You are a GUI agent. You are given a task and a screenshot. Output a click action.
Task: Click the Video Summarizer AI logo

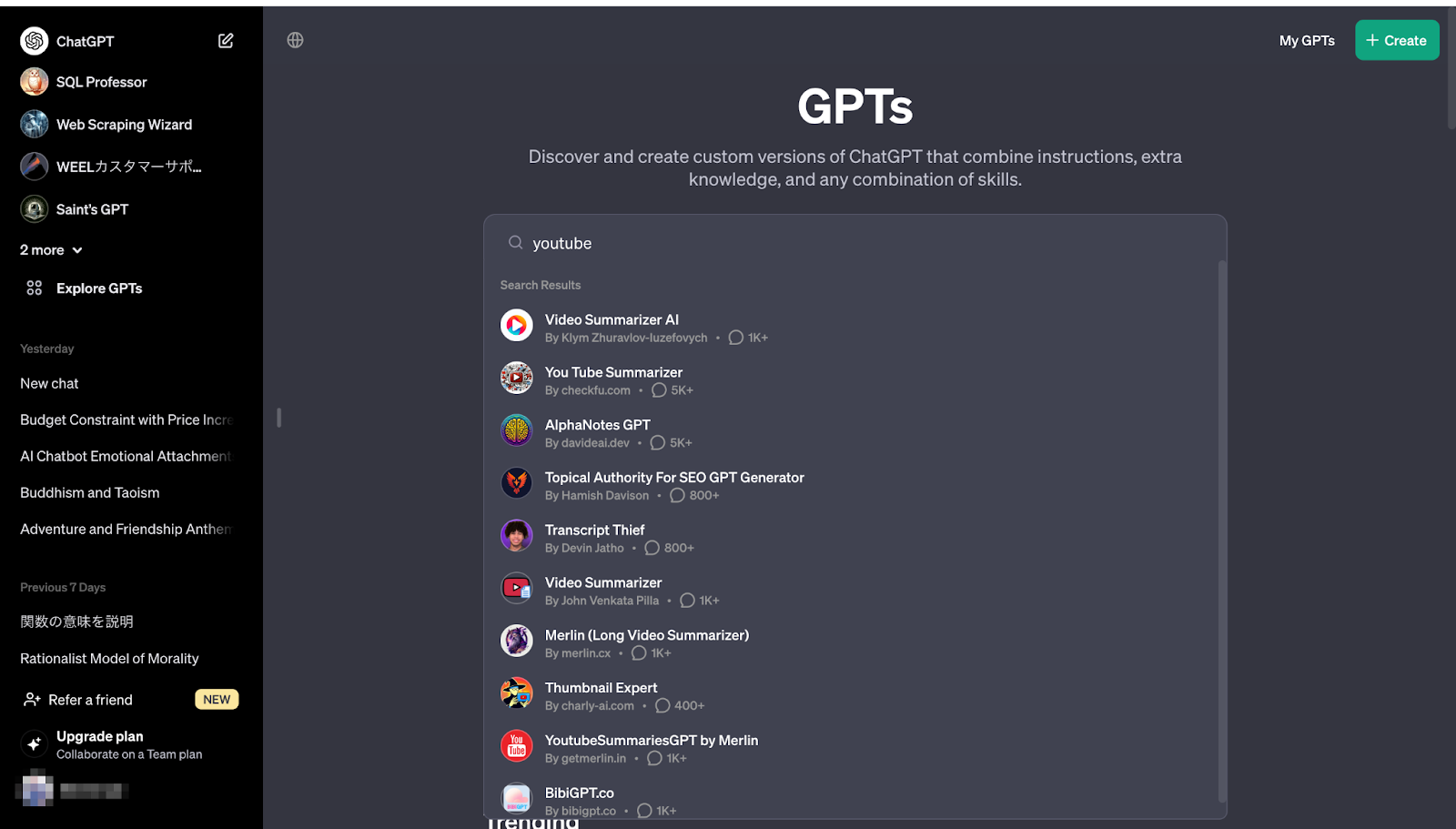click(x=517, y=325)
